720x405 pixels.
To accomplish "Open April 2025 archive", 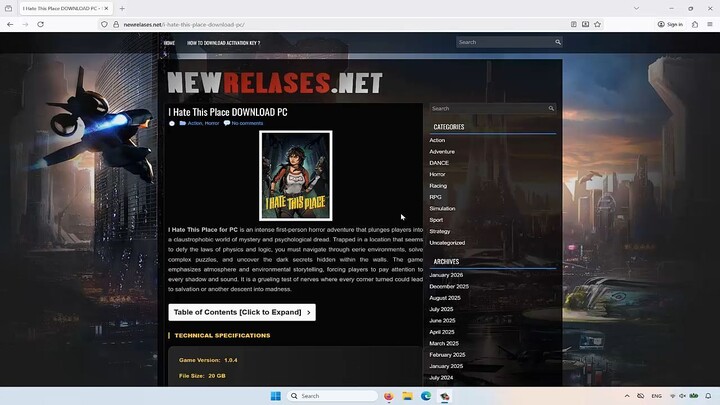I will point(442,332).
